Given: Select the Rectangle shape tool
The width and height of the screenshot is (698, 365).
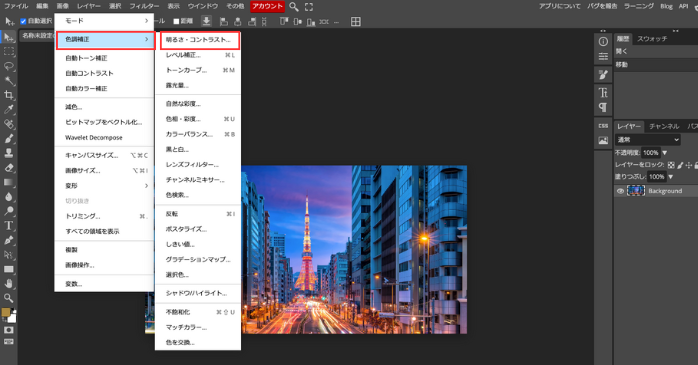Looking at the screenshot, I should (x=8, y=269).
